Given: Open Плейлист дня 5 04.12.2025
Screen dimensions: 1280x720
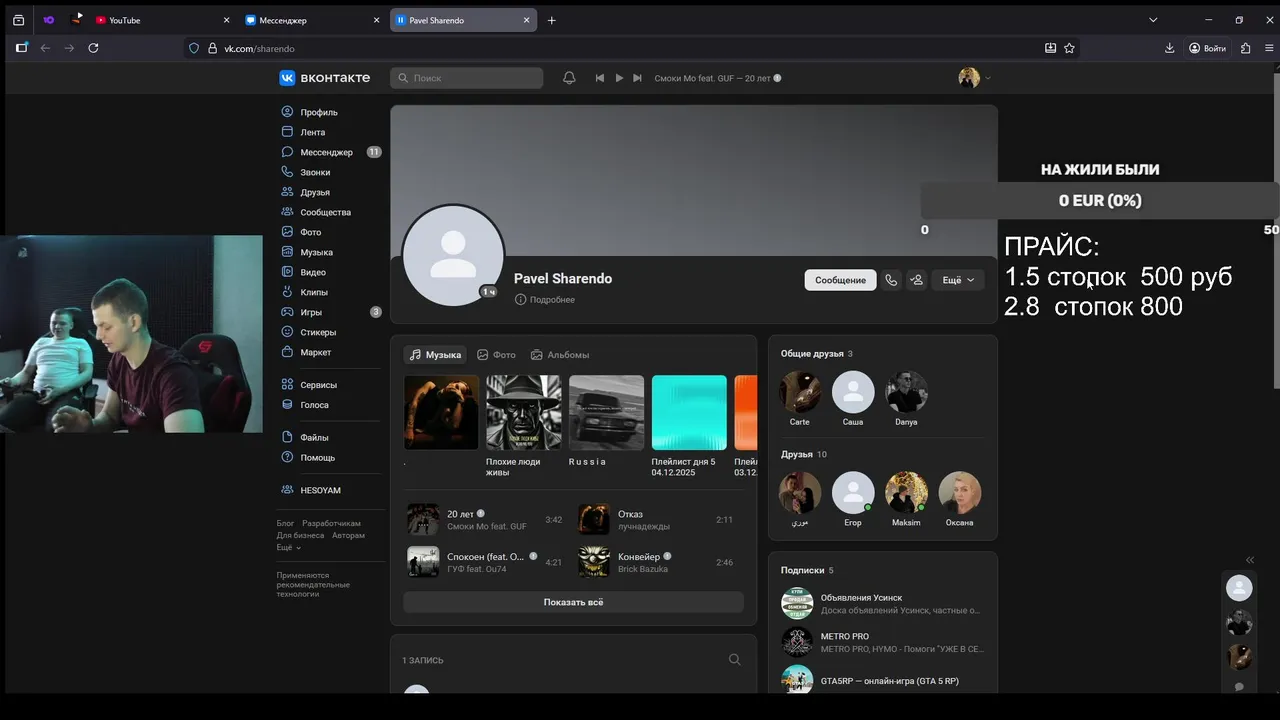Looking at the screenshot, I should [x=689, y=413].
